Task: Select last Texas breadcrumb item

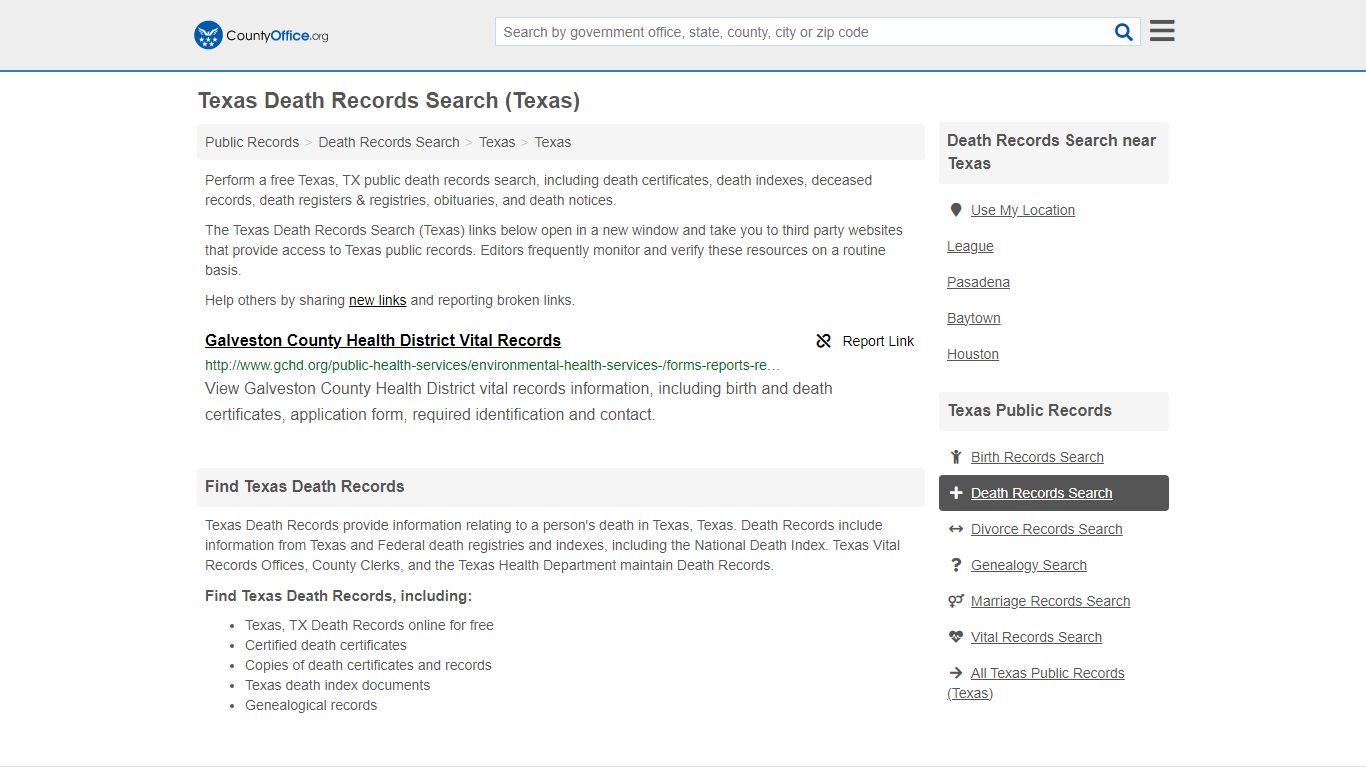Action: [x=553, y=142]
